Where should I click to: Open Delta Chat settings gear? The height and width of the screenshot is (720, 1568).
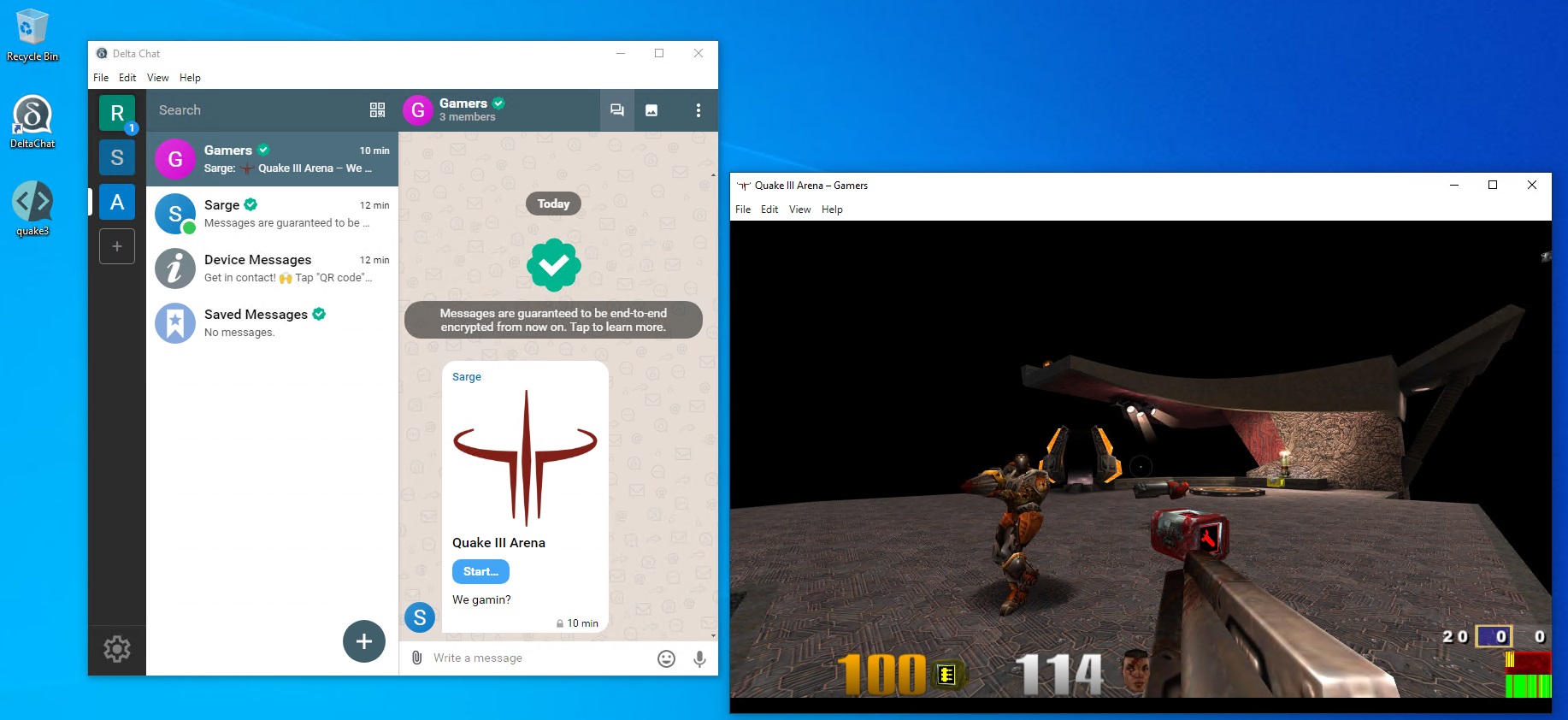click(x=117, y=649)
